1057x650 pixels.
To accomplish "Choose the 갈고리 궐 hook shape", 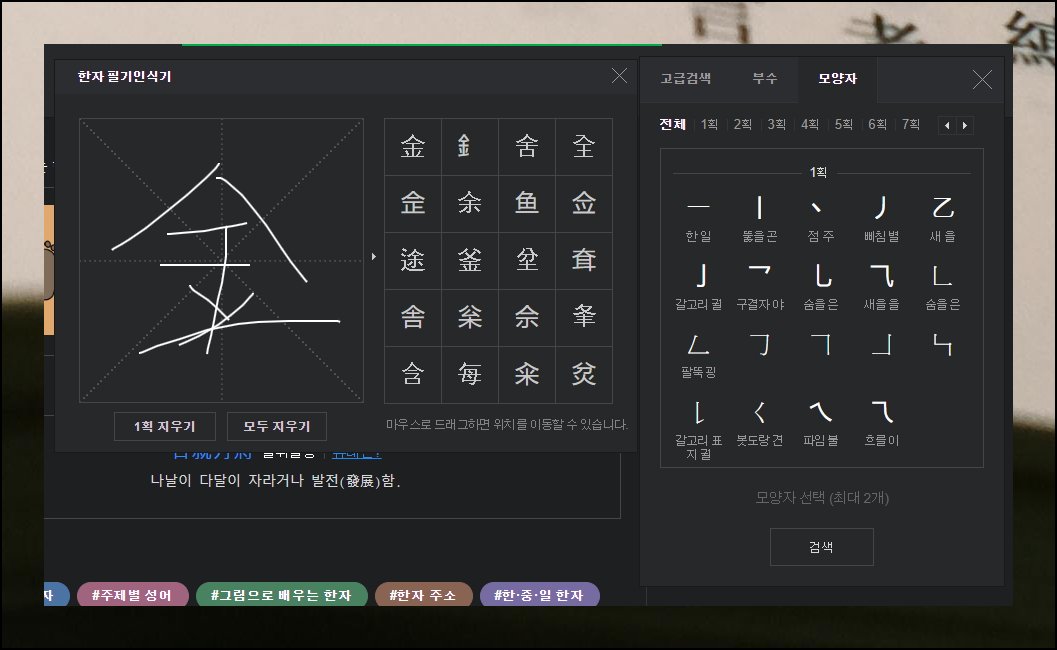I will pyautogui.click(x=698, y=286).
